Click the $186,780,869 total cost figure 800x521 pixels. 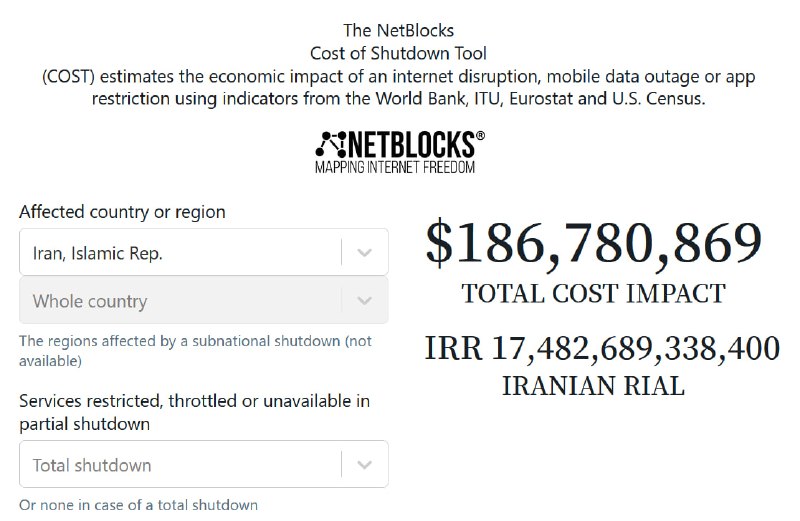(x=593, y=243)
